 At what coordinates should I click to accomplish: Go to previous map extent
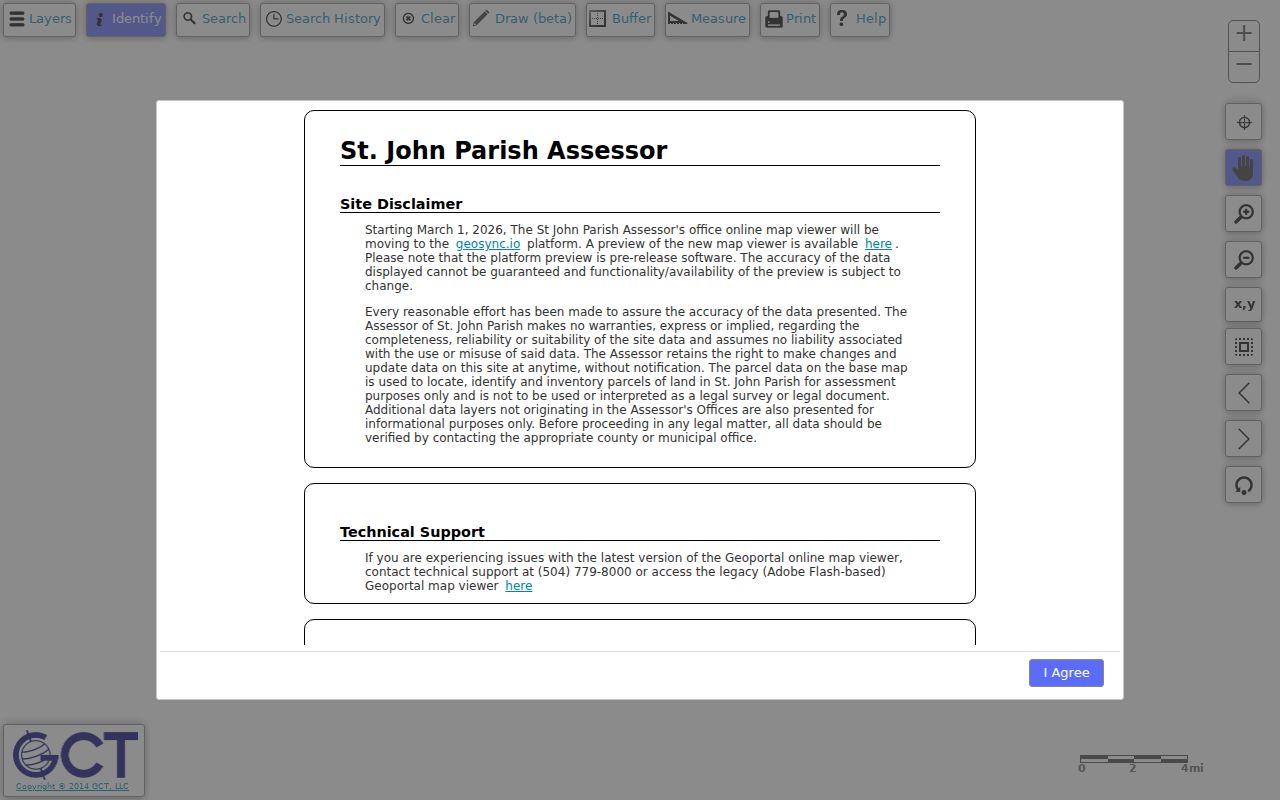pos(1244,393)
